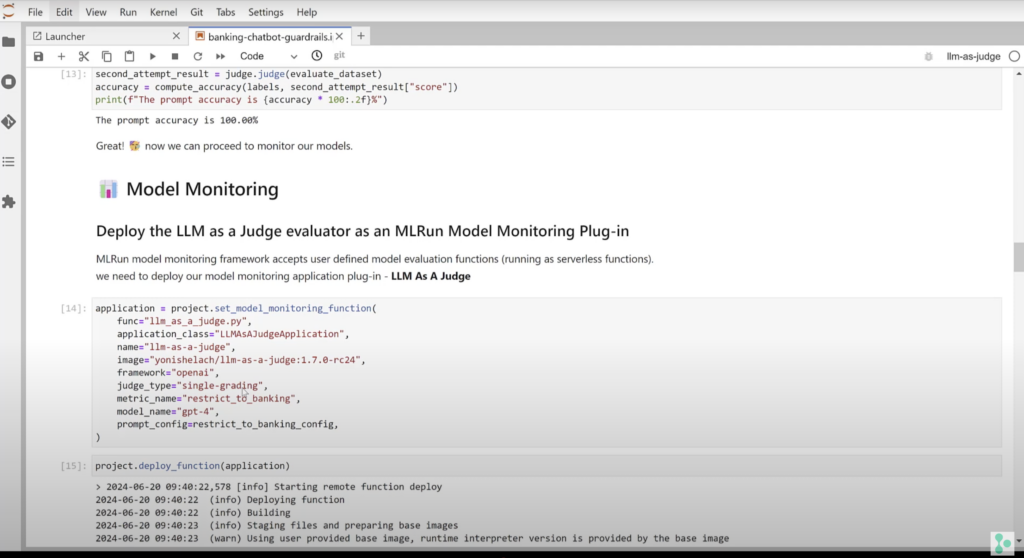Image resolution: width=1024 pixels, height=558 pixels.
Task: Click compute_accuracy line in cell 13
Action: click(276, 87)
